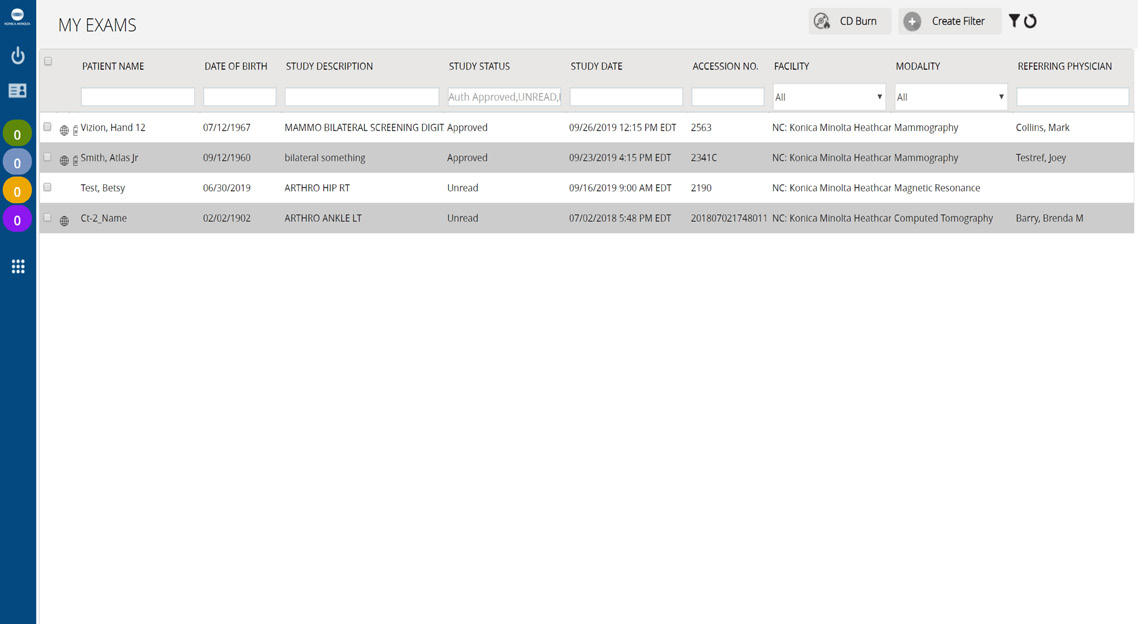Click referring physician Testref, Joey
This screenshot has height=624, width=1142.
tap(1041, 157)
